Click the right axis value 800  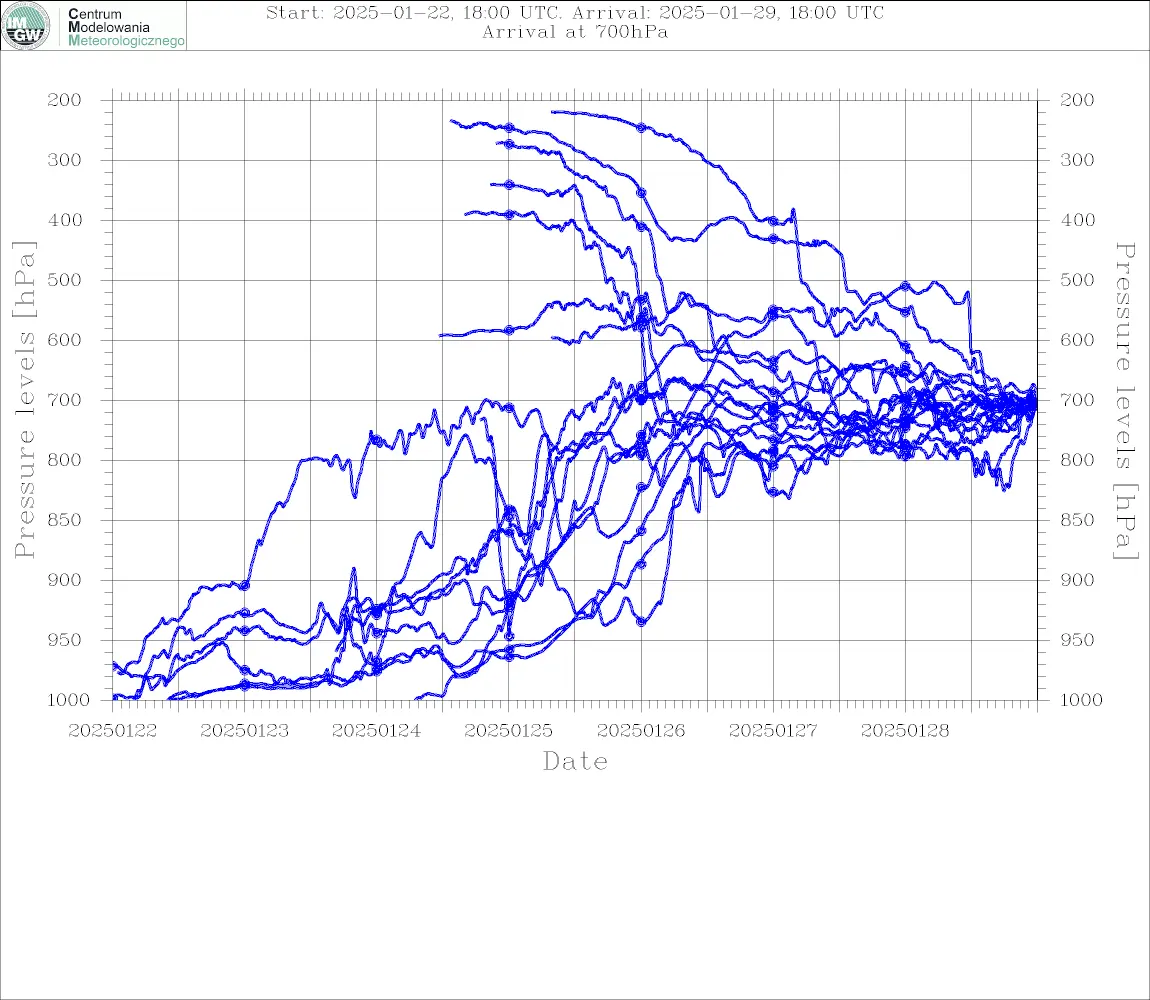pyautogui.click(x=1077, y=460)
